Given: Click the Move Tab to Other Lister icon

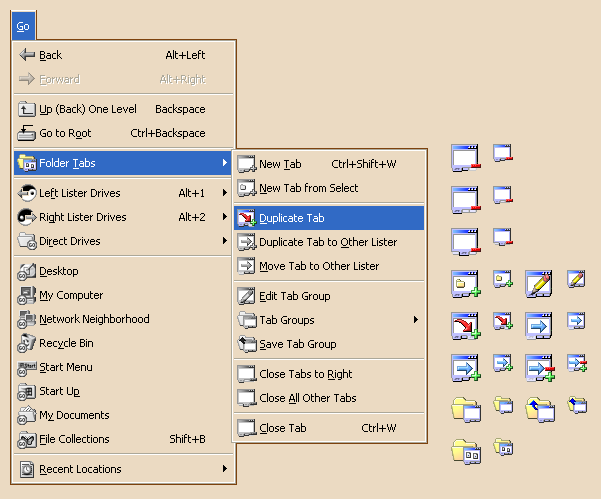Looking at the screenshot, I should point(246,266).
